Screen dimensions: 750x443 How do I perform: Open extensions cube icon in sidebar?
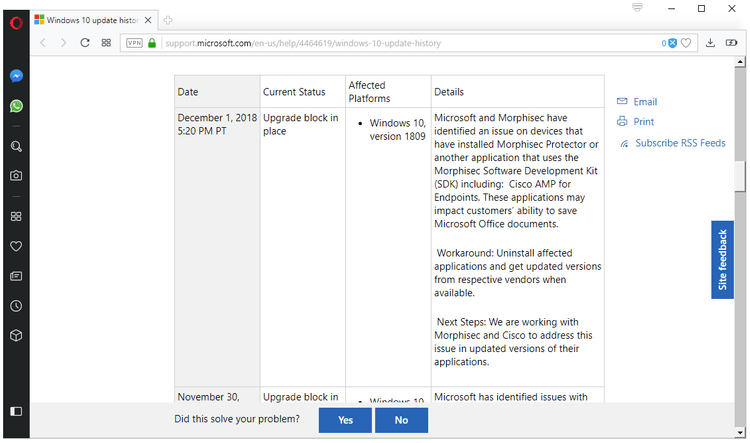[16, 335]
